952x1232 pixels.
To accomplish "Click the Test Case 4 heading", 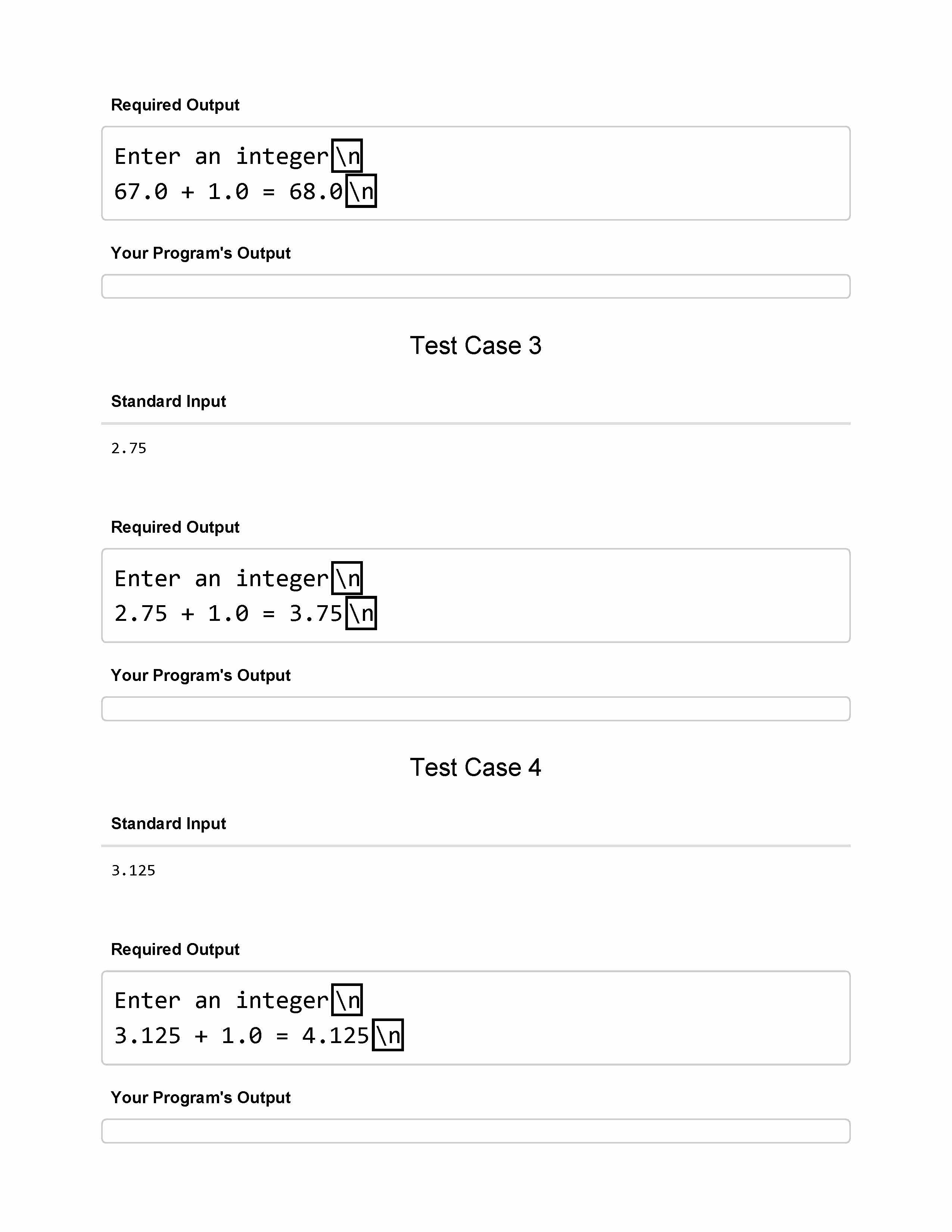I will click(x=475, y=767).
